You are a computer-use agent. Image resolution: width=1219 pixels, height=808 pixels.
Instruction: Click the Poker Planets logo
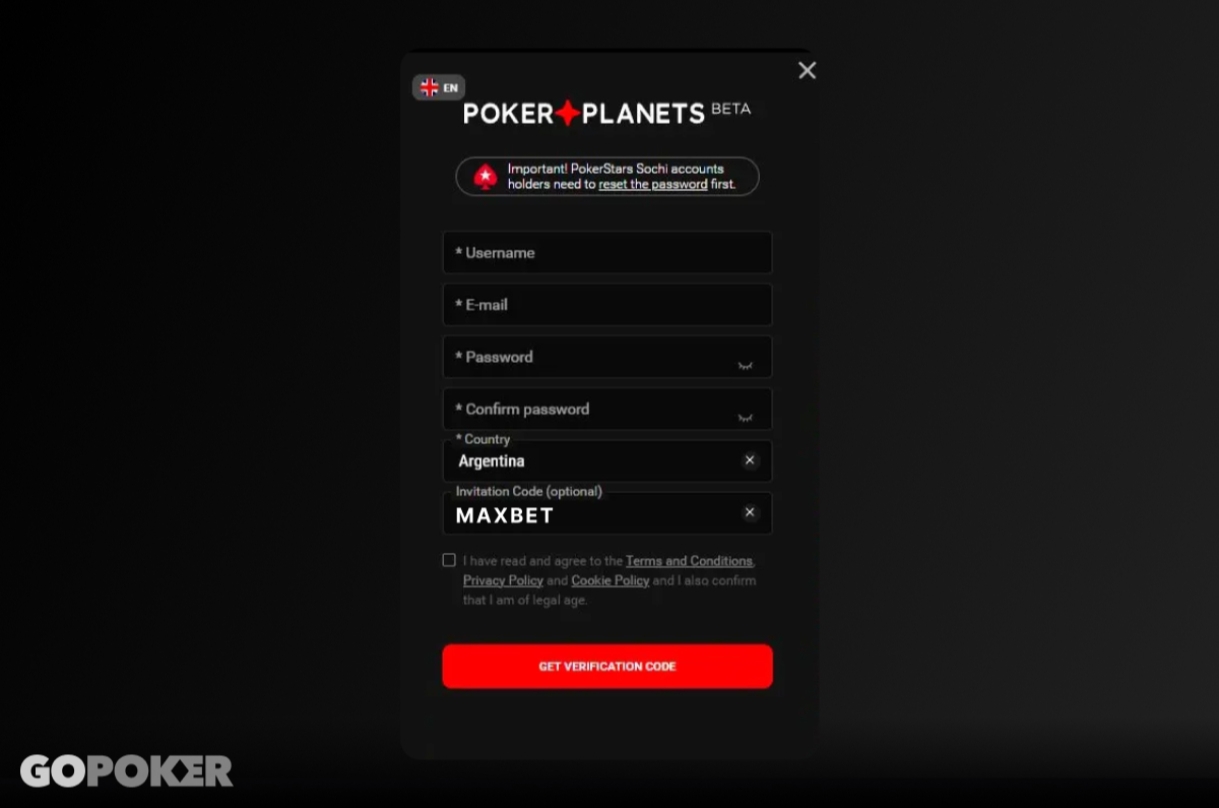pos(606,113)
